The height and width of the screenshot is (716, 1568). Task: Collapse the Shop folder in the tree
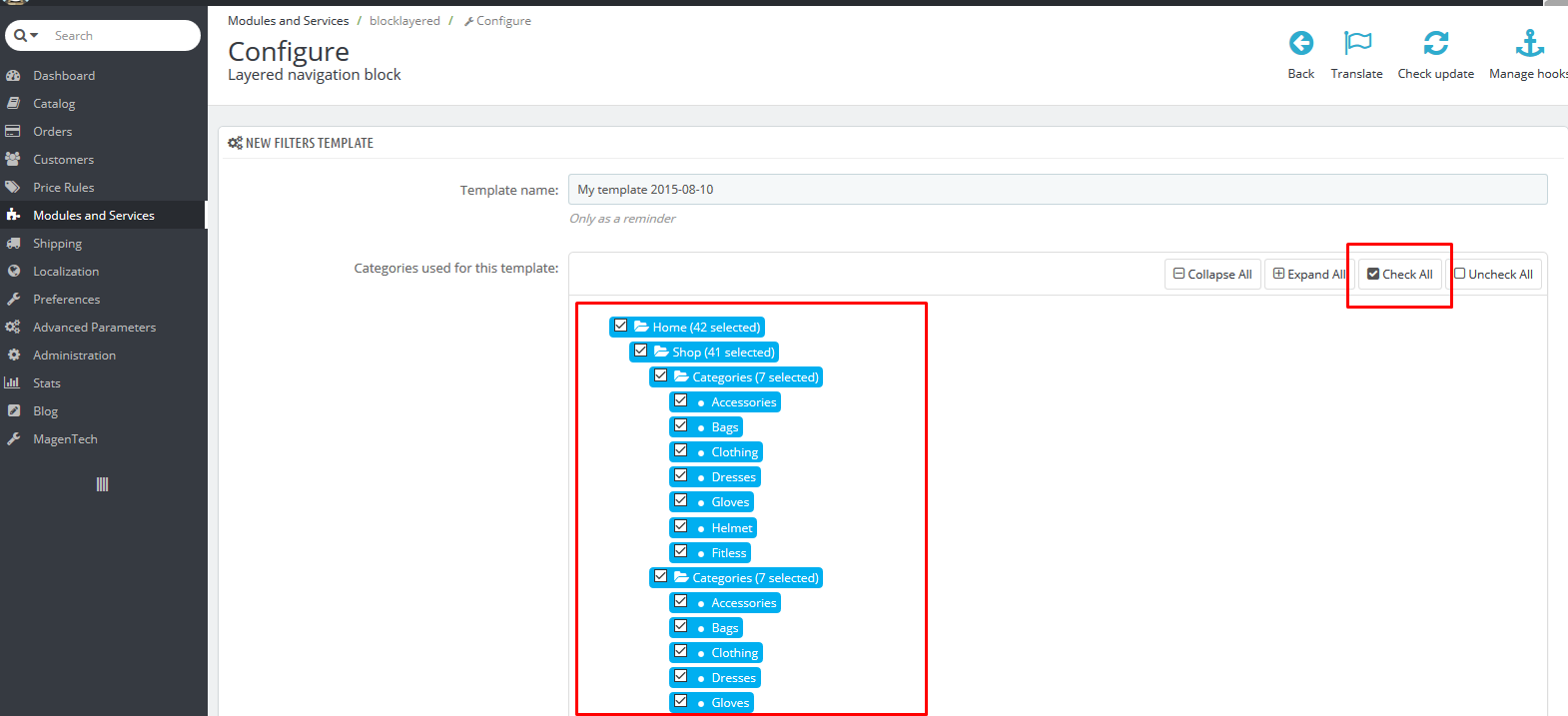pyautogui.click(x=662, y=352)
